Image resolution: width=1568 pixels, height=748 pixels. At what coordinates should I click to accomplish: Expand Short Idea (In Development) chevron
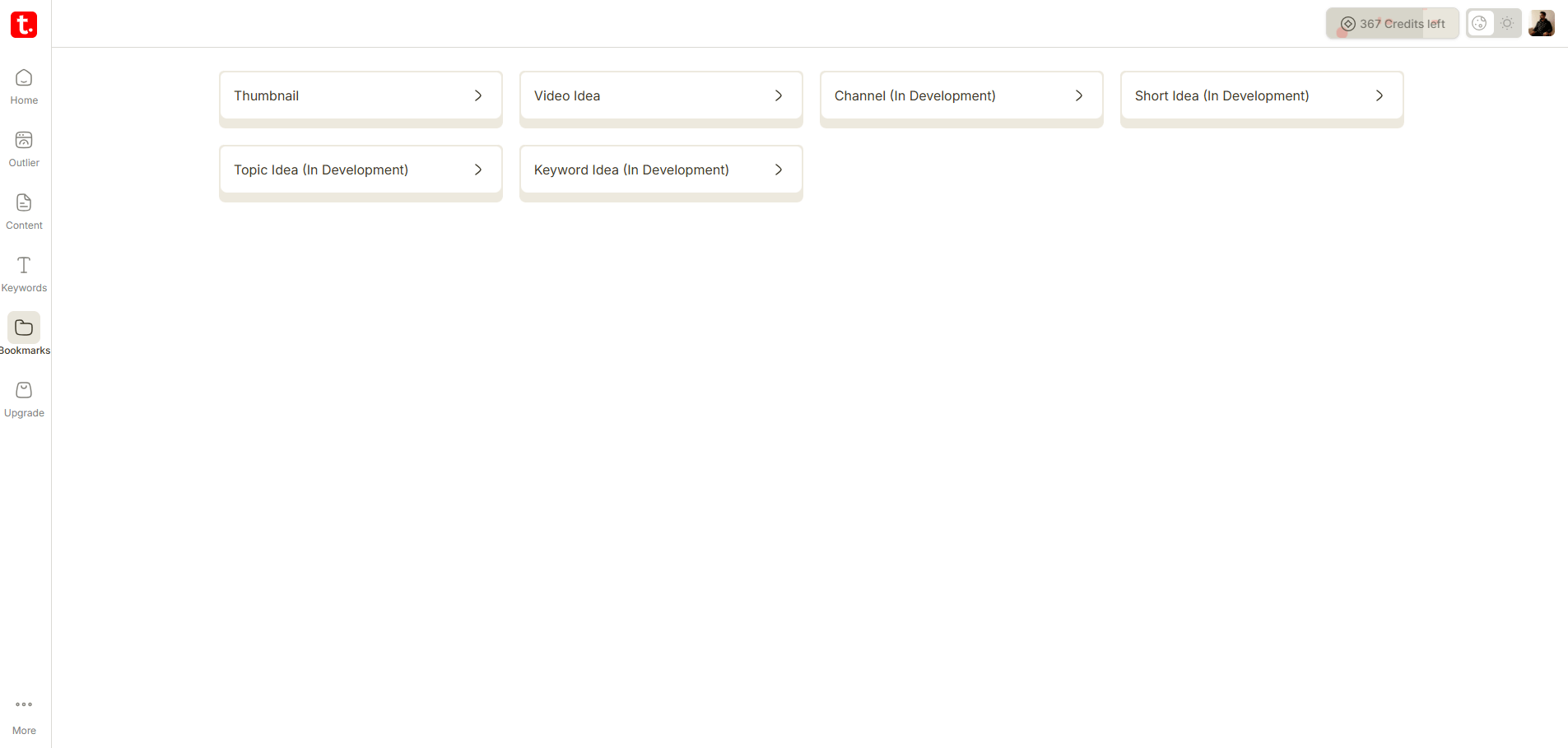[x=1380, y=96]
